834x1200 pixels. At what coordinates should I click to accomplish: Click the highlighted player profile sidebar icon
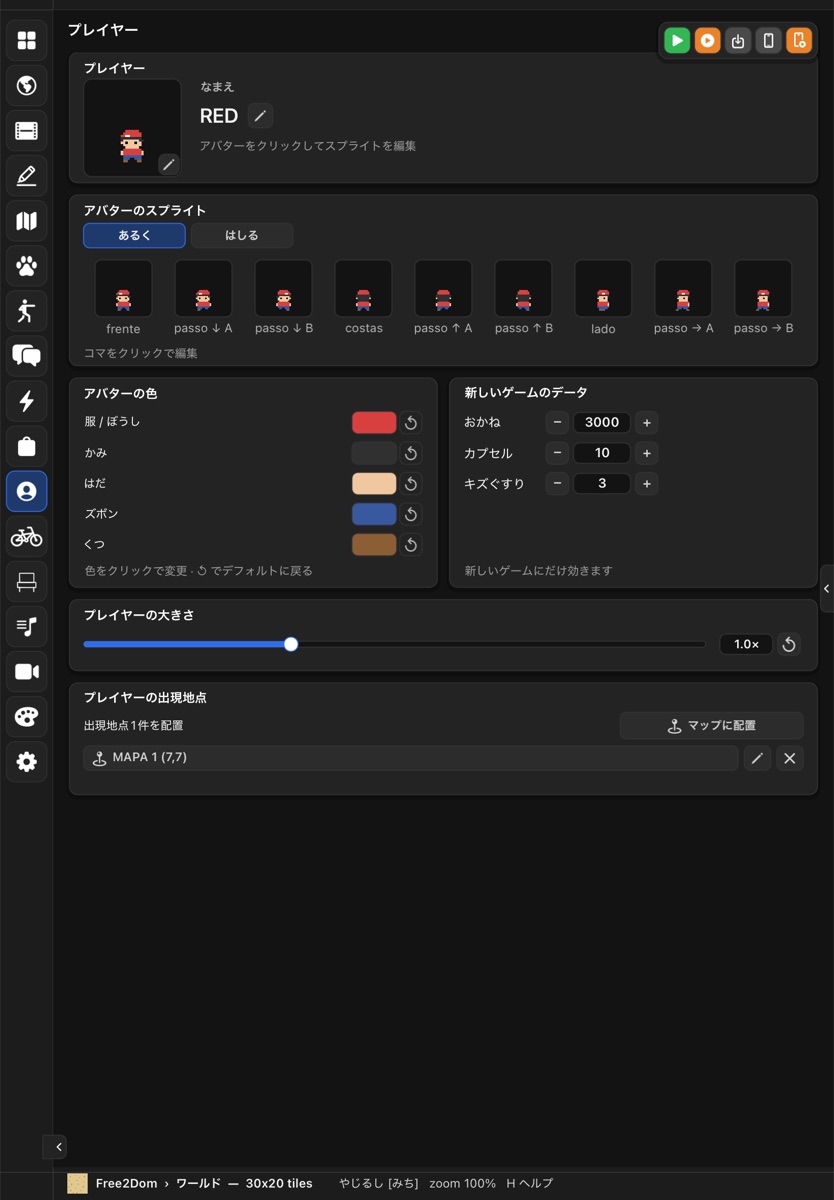tap(27, 491)
